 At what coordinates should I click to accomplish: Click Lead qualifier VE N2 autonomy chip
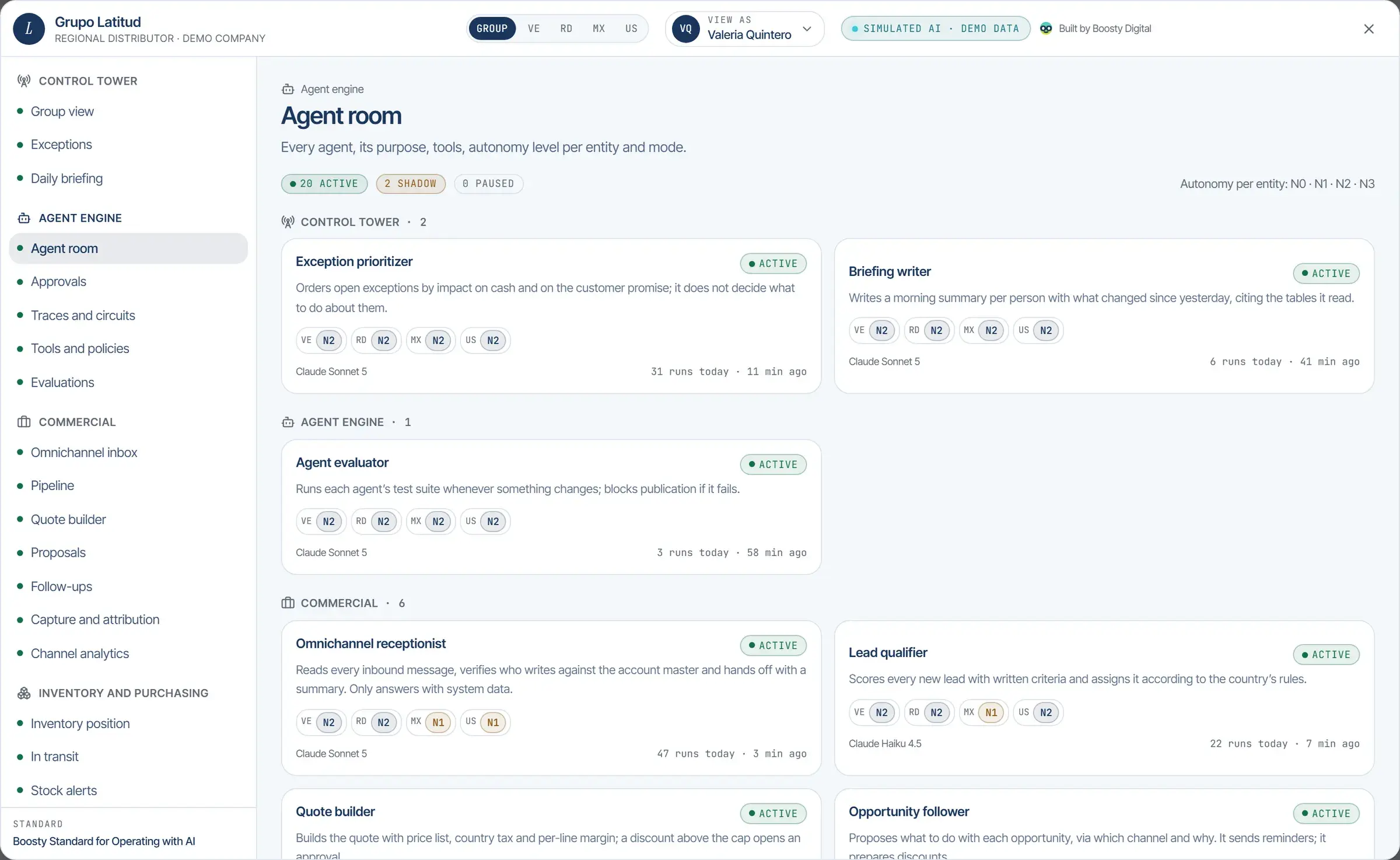pos(874,712)
